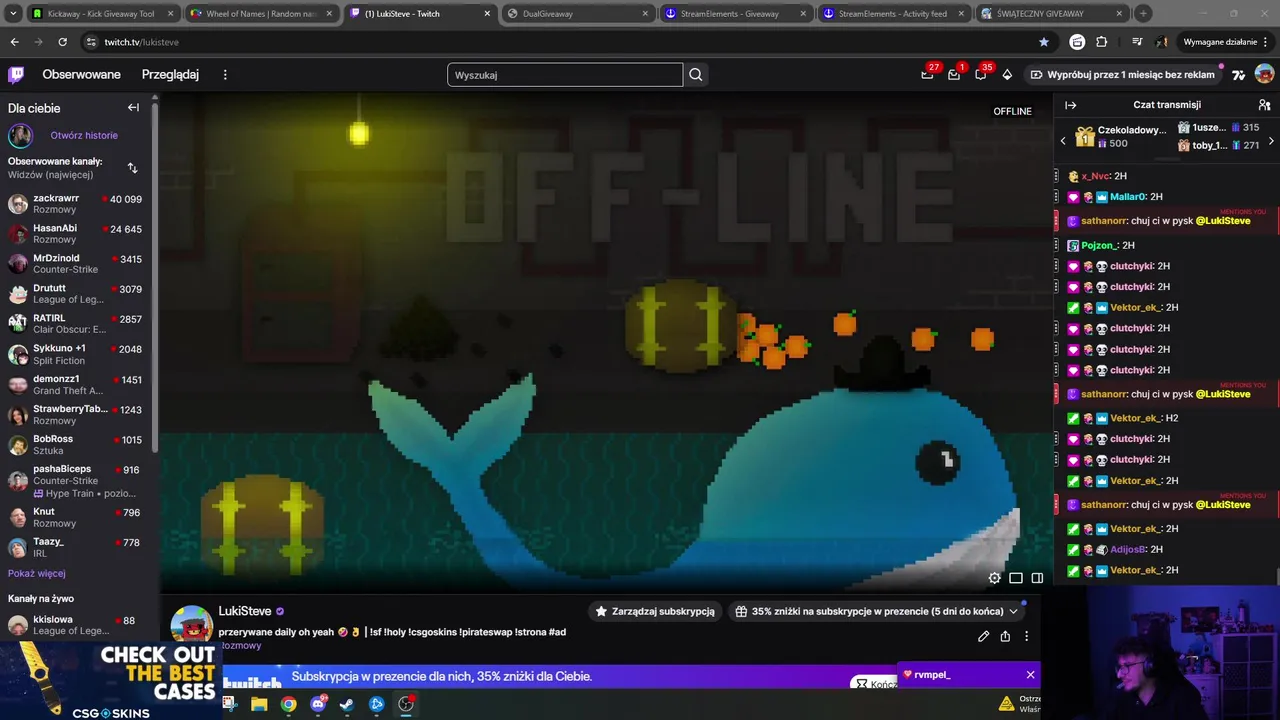Screen dimensions: 1280x720
Task: Click Otwórz historie link
Action: pos(84,135)
